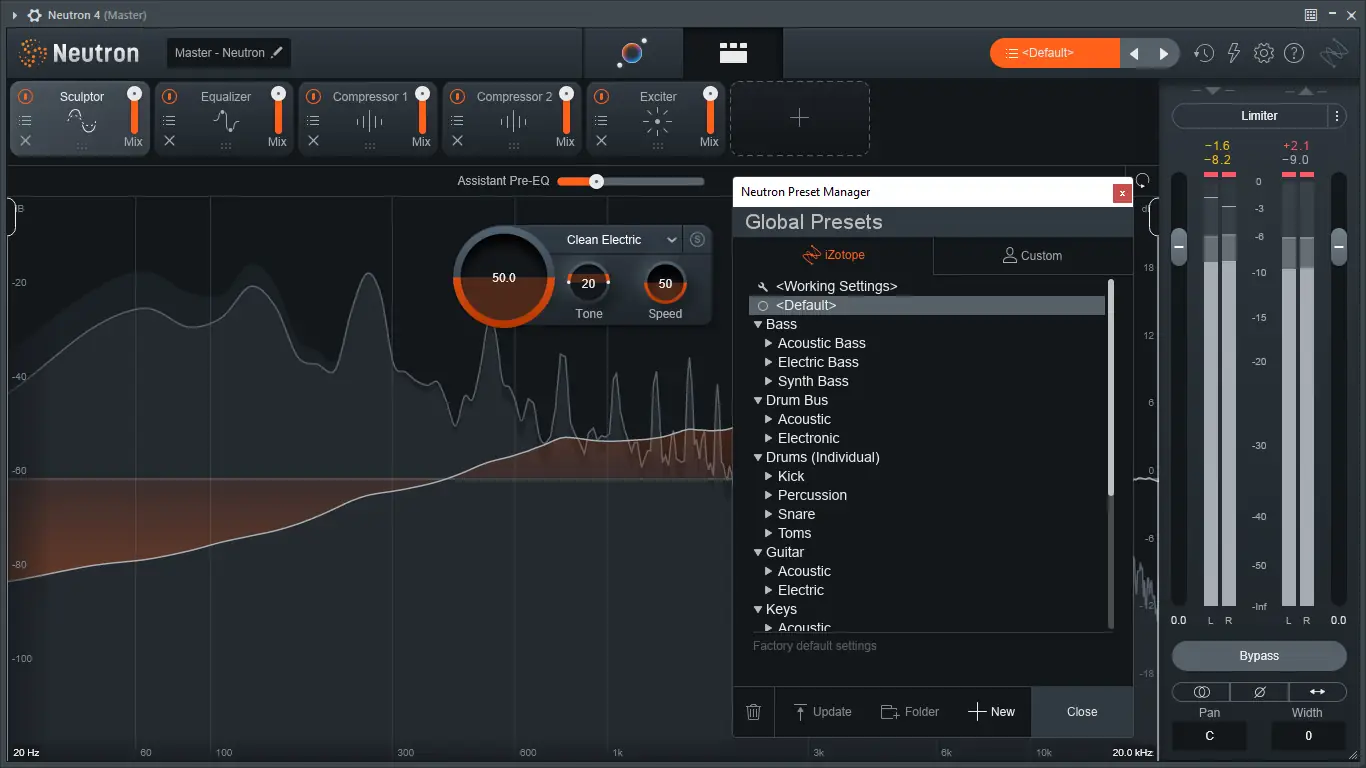1366x768 pixels.
Task: Expand the plugin window menu arrow in title bar
Action: click(15, 15)
